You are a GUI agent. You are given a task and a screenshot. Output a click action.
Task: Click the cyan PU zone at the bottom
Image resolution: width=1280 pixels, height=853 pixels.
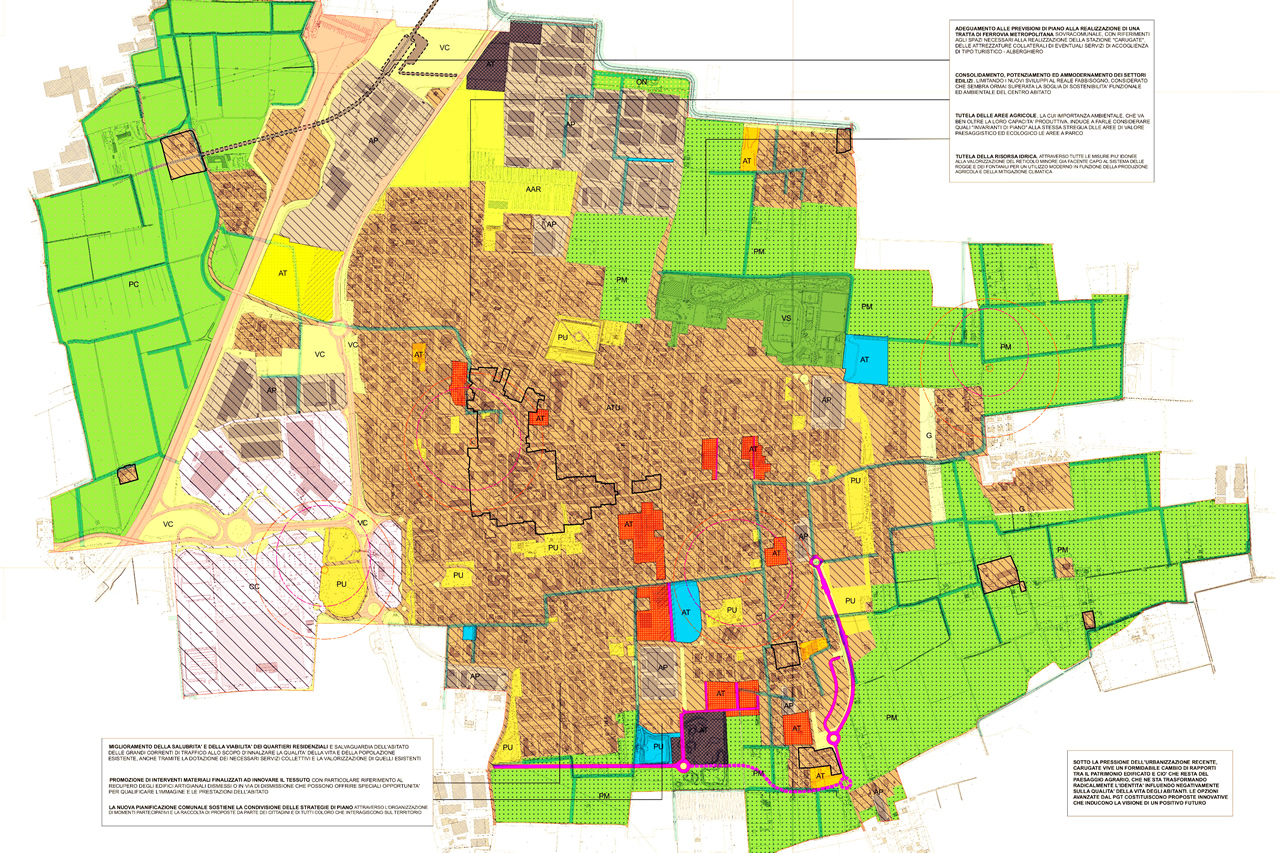click(x=658, y=746)
